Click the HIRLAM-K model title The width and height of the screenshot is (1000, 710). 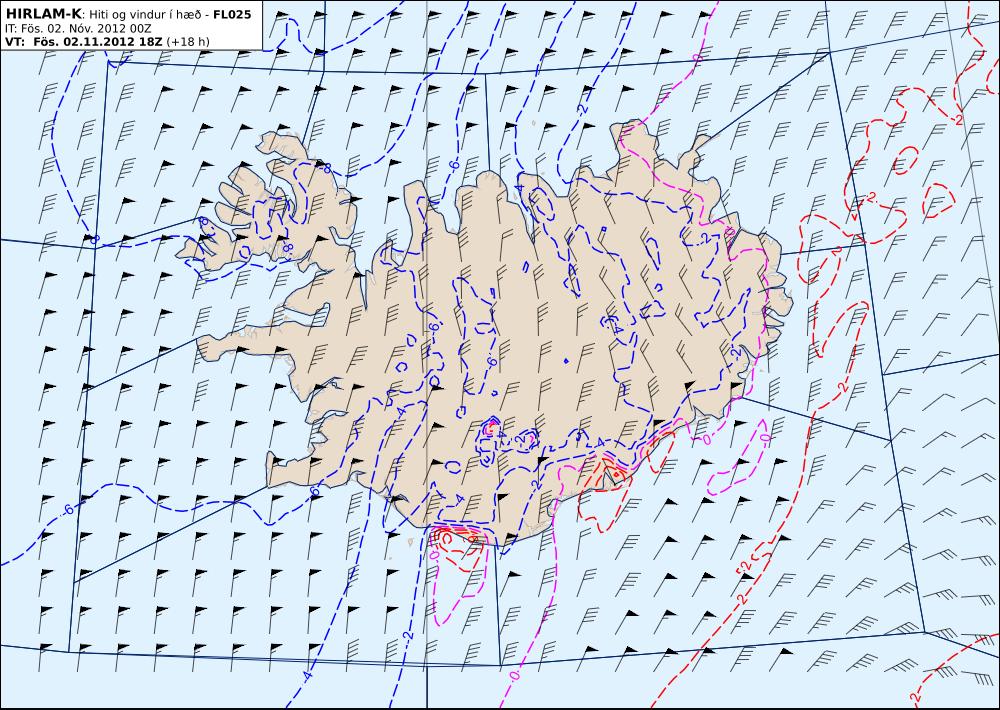[x=43, y=14]
